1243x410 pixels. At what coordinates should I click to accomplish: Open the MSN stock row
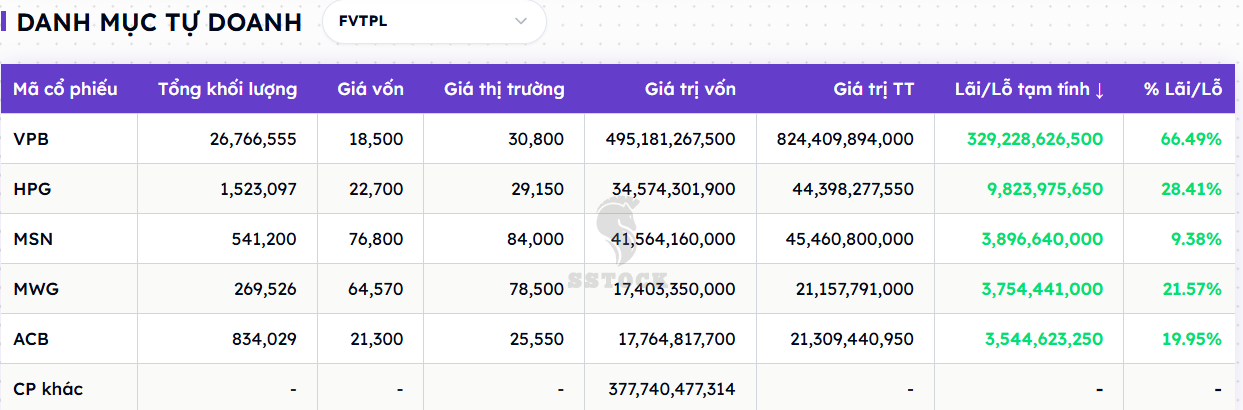(x=33, y=239)
